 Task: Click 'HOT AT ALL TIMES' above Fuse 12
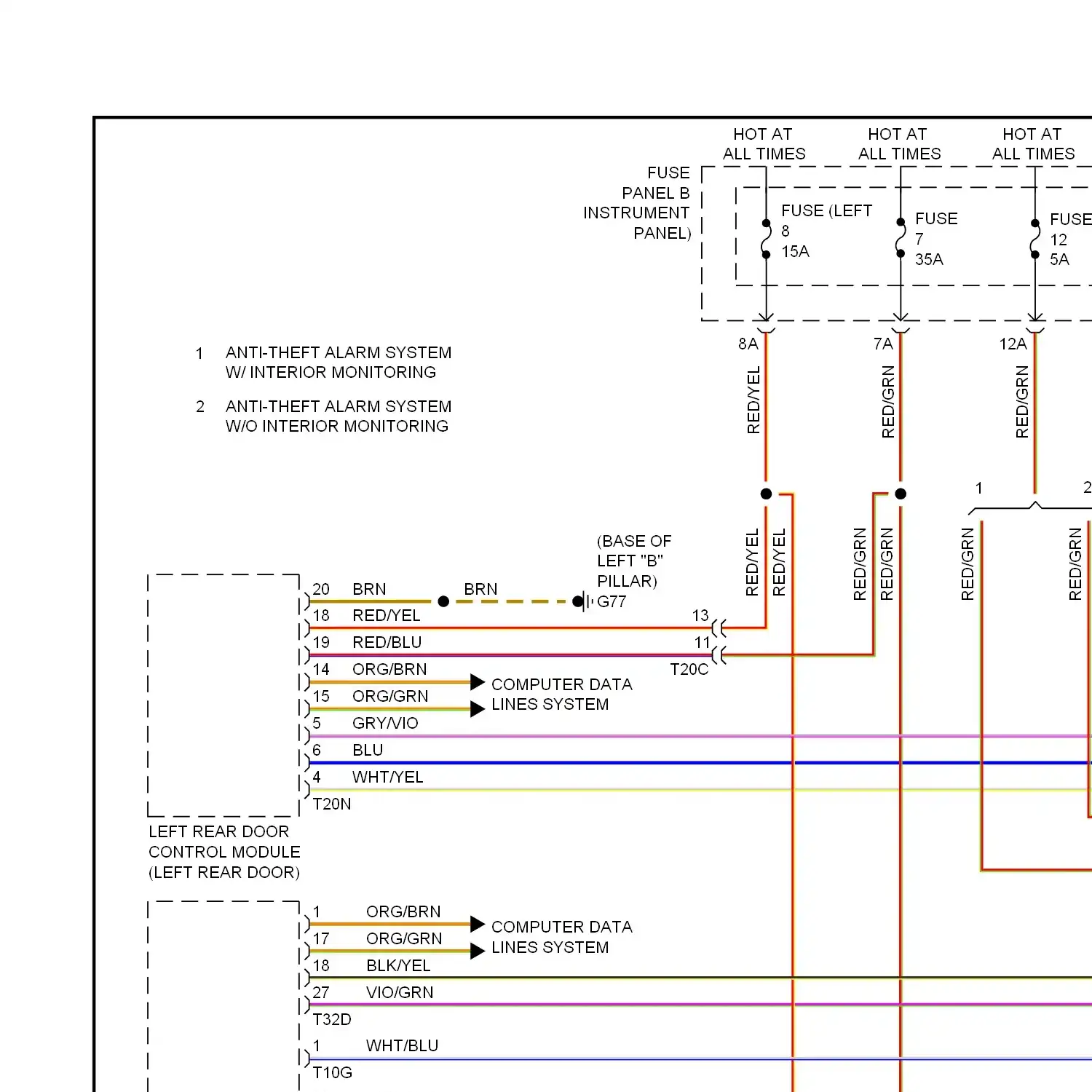coord(1033,143)
